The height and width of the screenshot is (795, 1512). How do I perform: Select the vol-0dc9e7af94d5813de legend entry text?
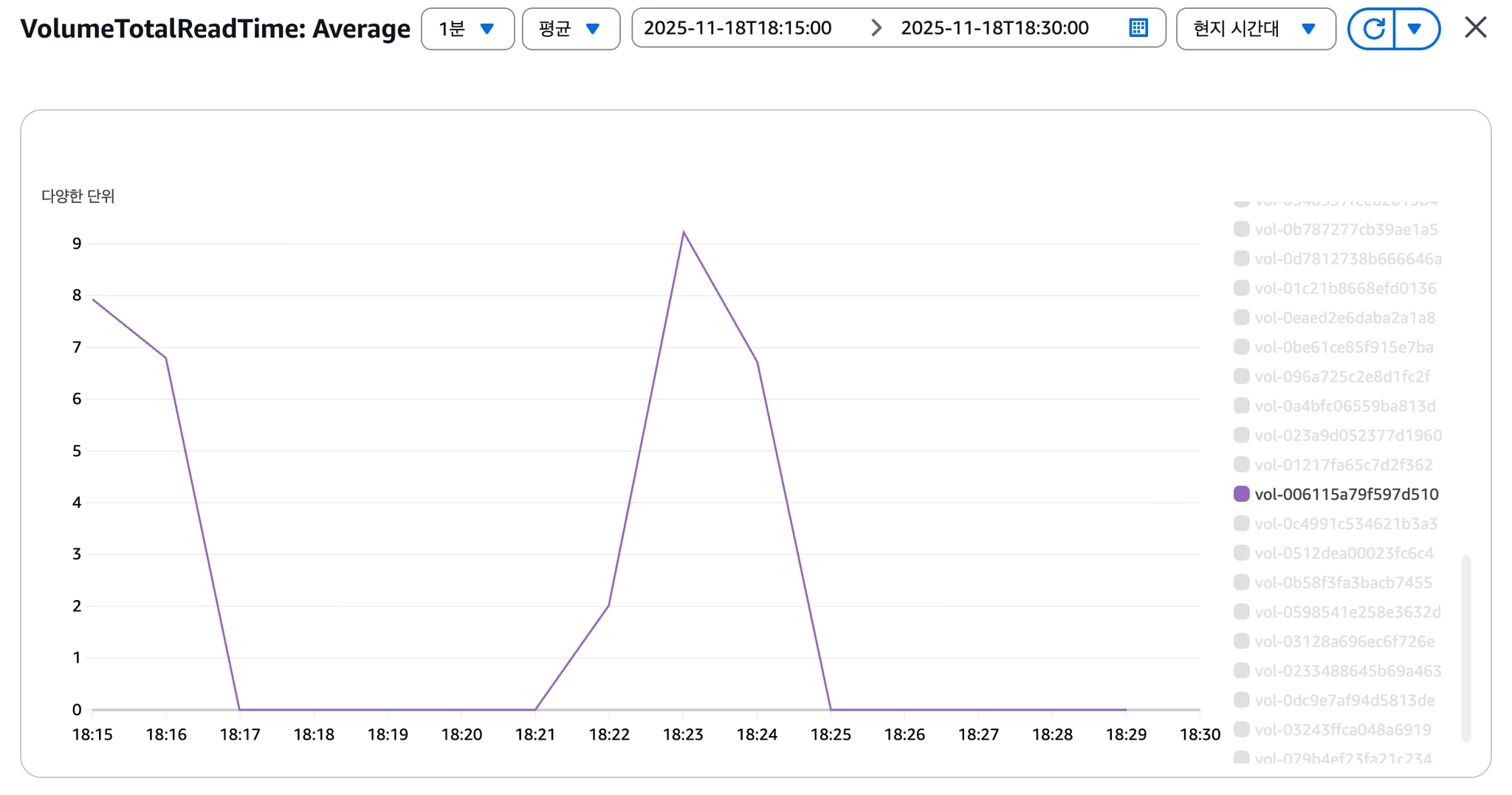click(x=1344, y=701)
